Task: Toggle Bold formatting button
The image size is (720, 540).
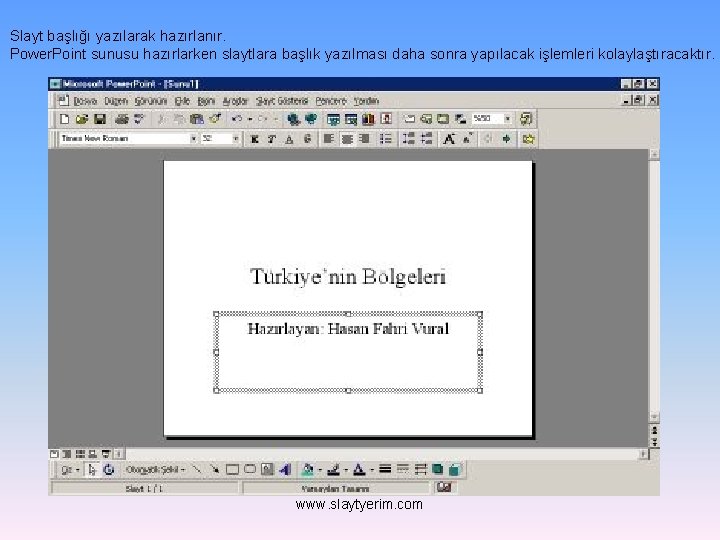Action: 255,139
